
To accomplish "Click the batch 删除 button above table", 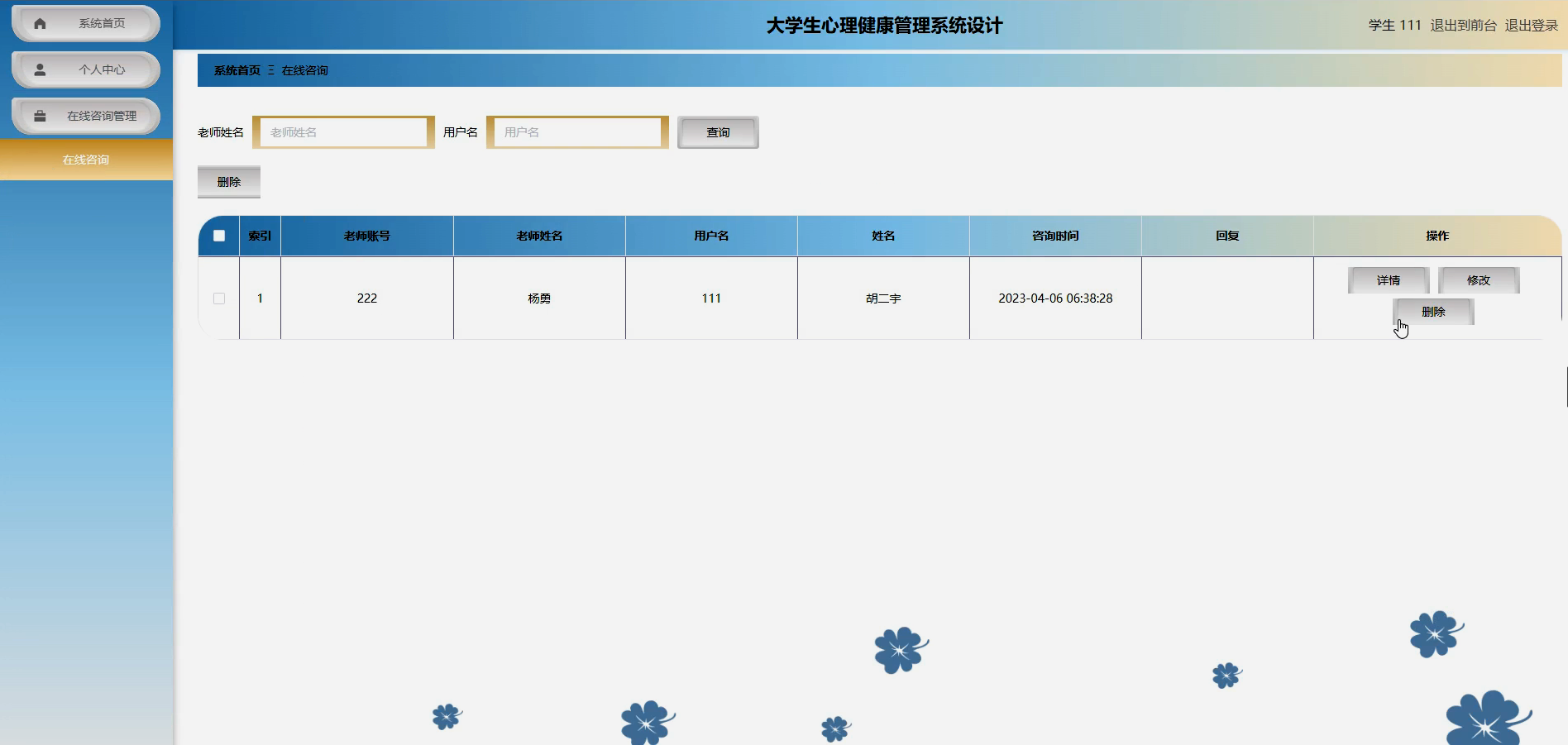I will (x=229, y=182).
